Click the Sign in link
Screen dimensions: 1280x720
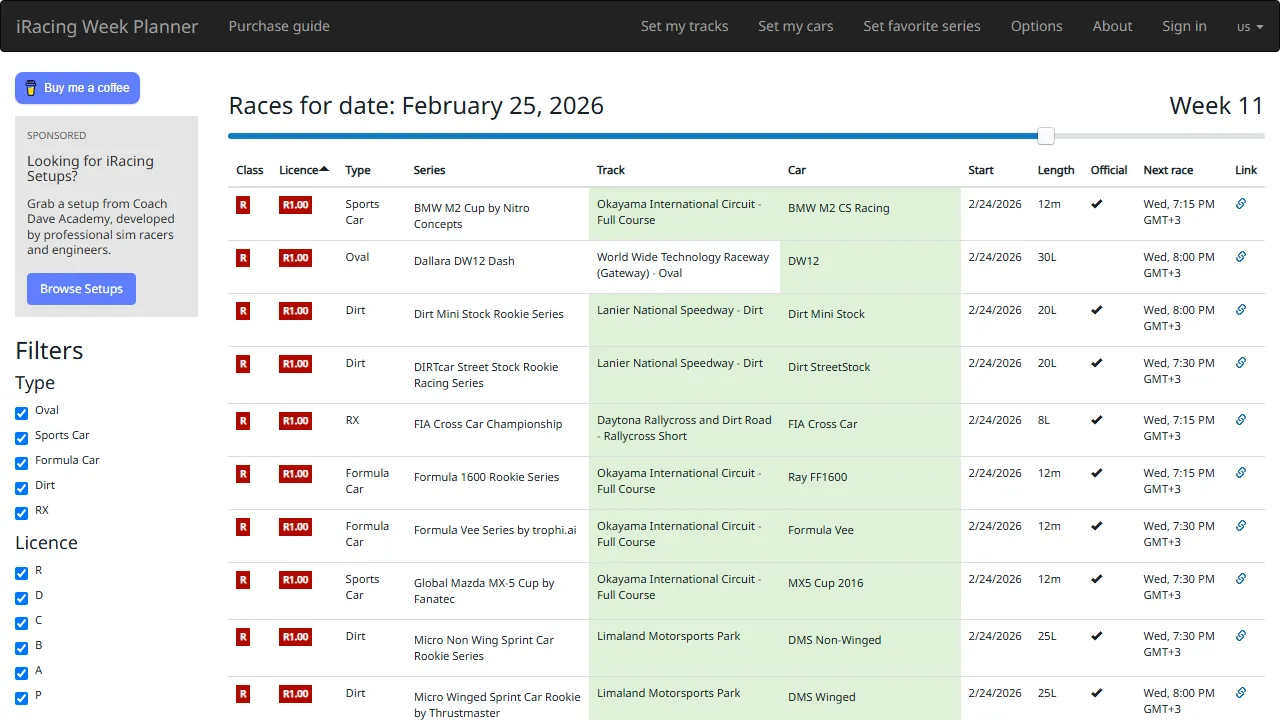pos(1184,26)
